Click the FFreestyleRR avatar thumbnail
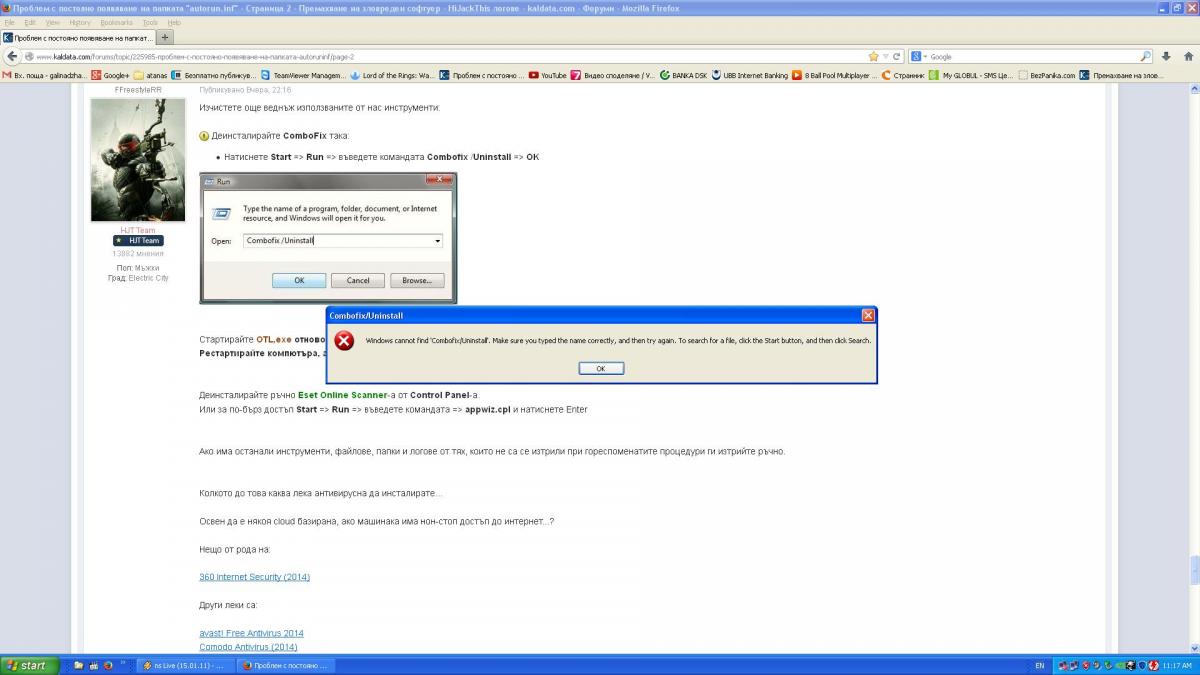Viewport: 1200px width, 675px height. [138, 160]
